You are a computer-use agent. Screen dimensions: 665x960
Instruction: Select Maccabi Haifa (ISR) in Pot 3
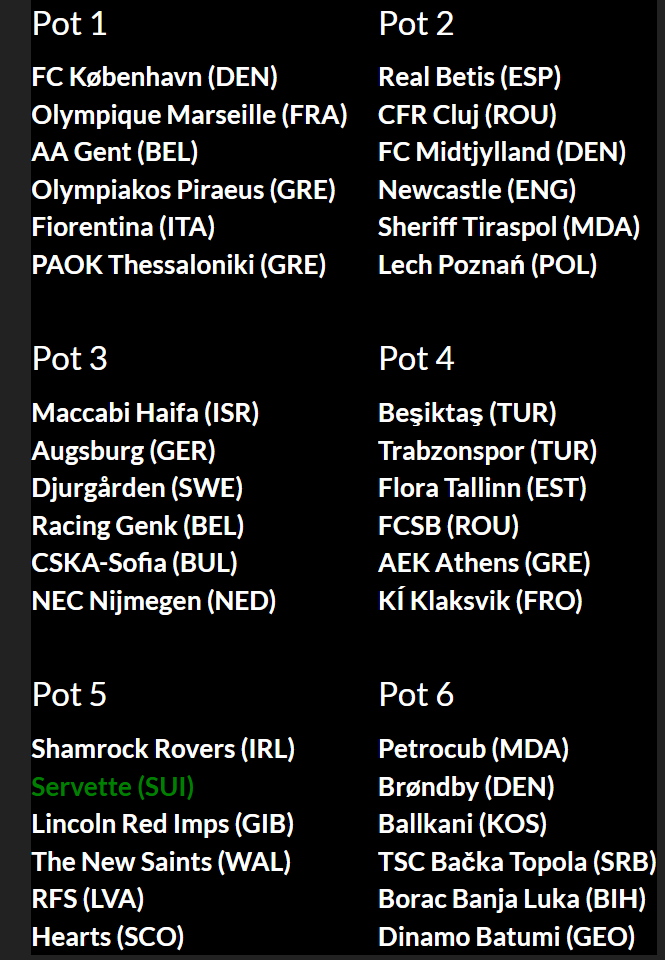point(145,413)
